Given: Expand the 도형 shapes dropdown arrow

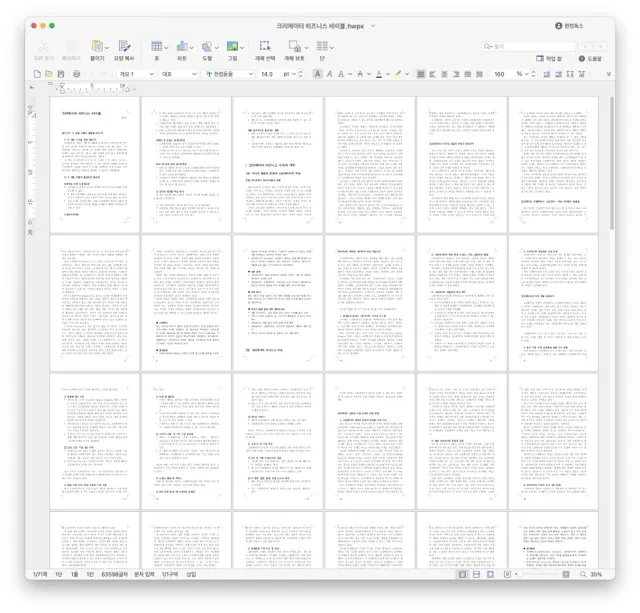Looking at the screenshot, I should click(217, 47).
